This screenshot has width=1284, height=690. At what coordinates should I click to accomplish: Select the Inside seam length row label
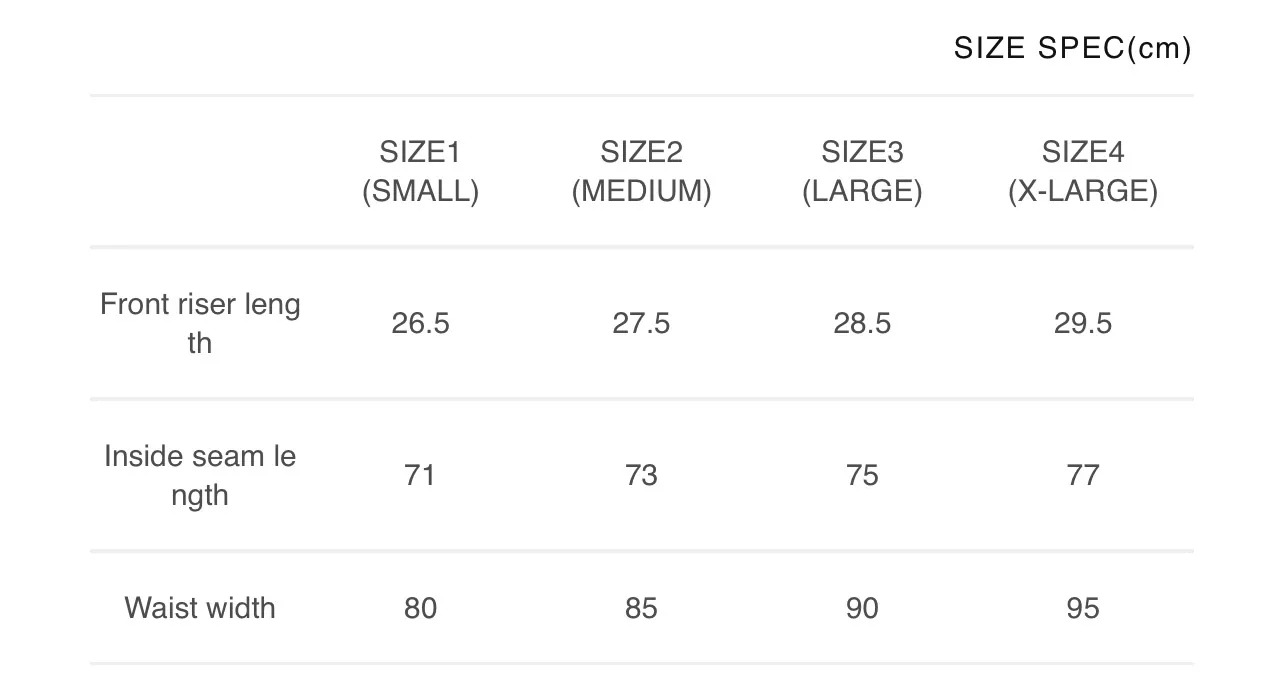click(x=200, y=475)
